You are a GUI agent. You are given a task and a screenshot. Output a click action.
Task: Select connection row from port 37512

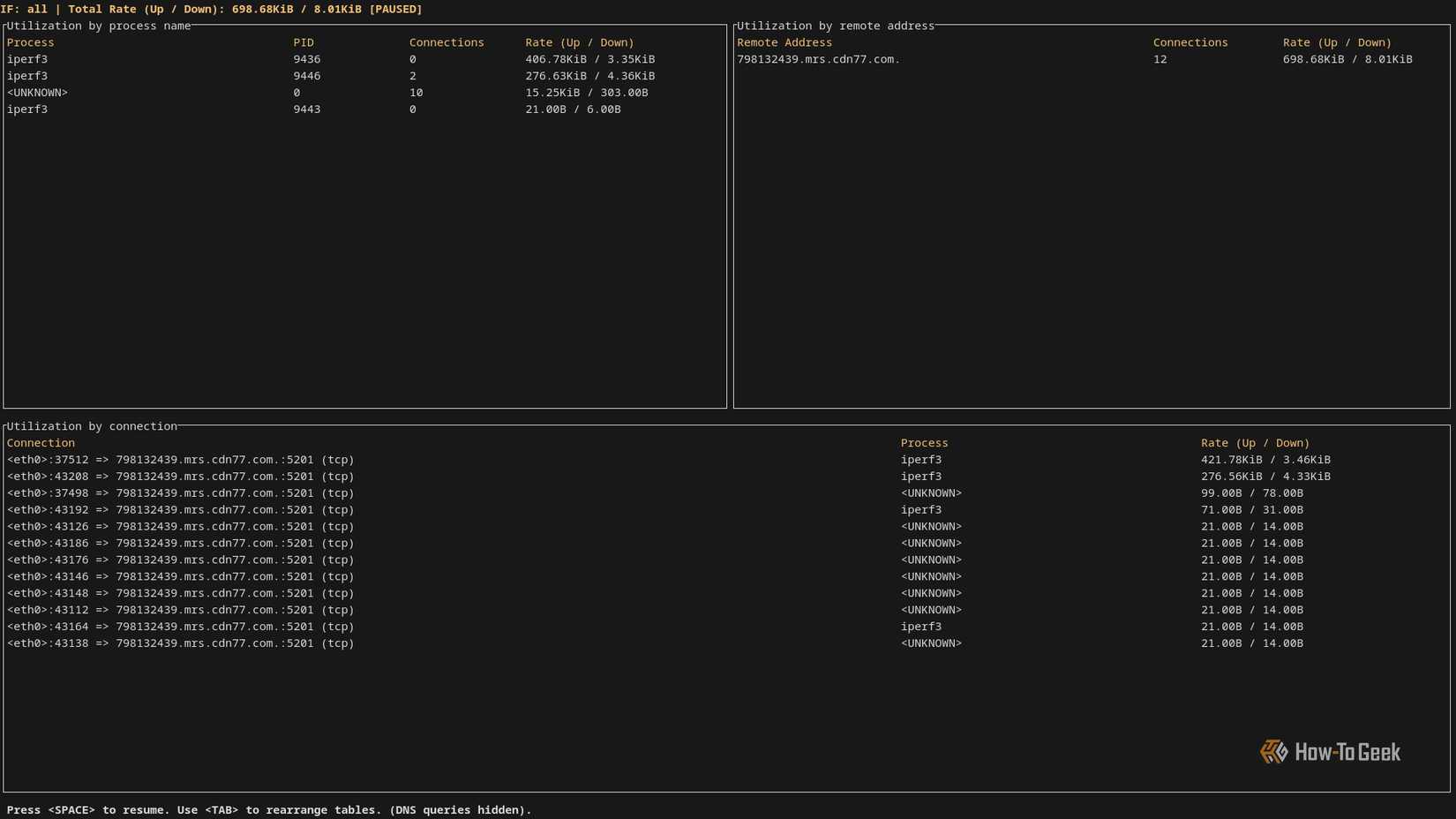[726, 460]
